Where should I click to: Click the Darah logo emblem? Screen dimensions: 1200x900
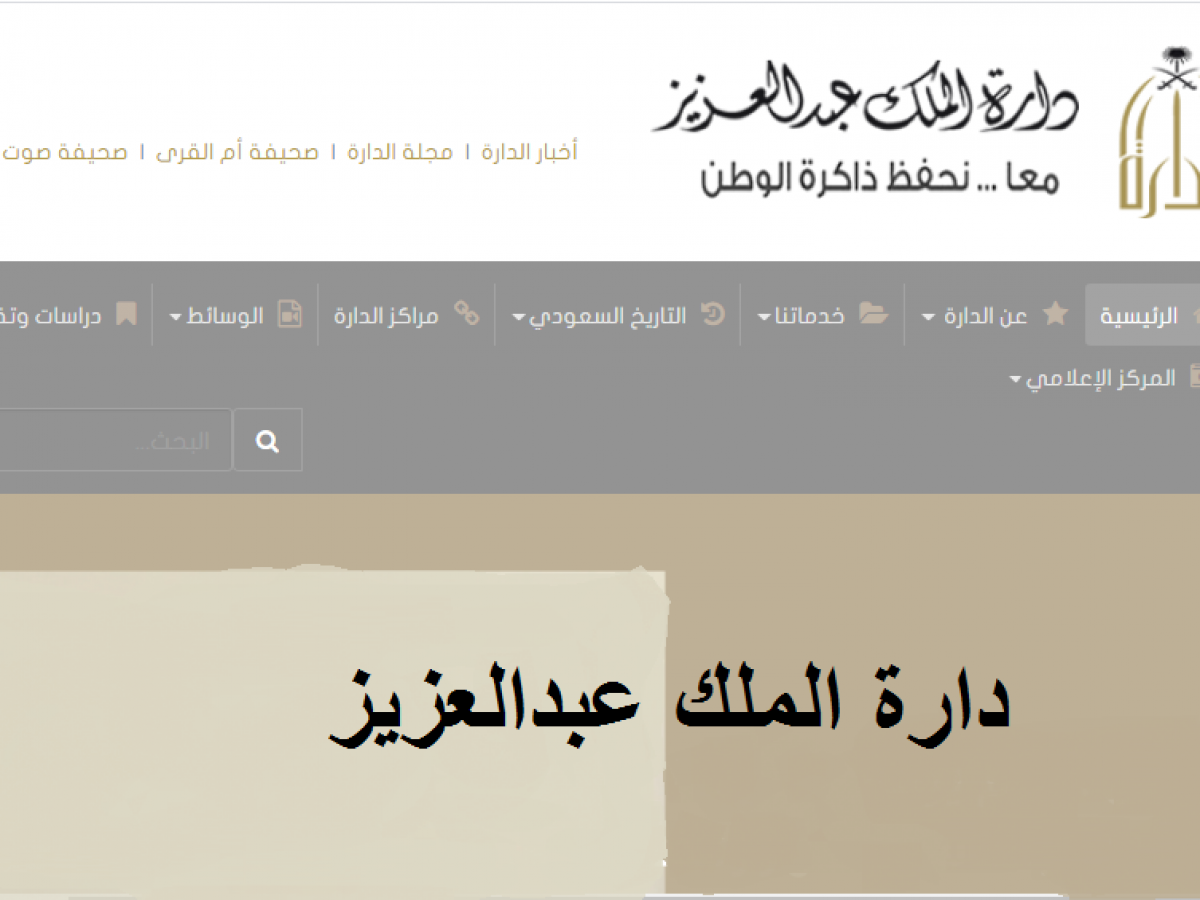pos(1160,130)
